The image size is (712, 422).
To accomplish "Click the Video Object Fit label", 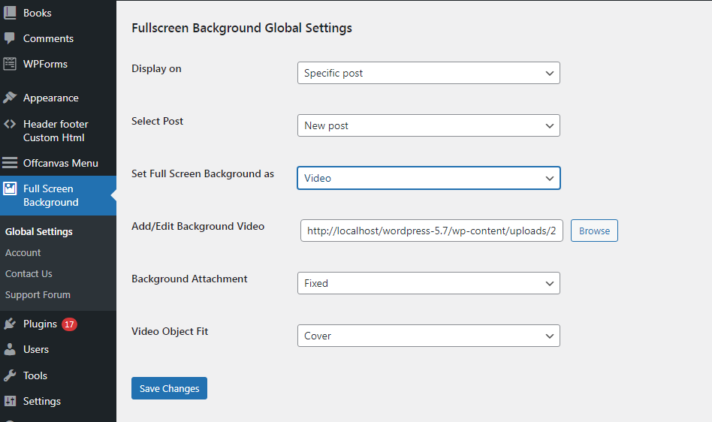I will pos(170,331).
